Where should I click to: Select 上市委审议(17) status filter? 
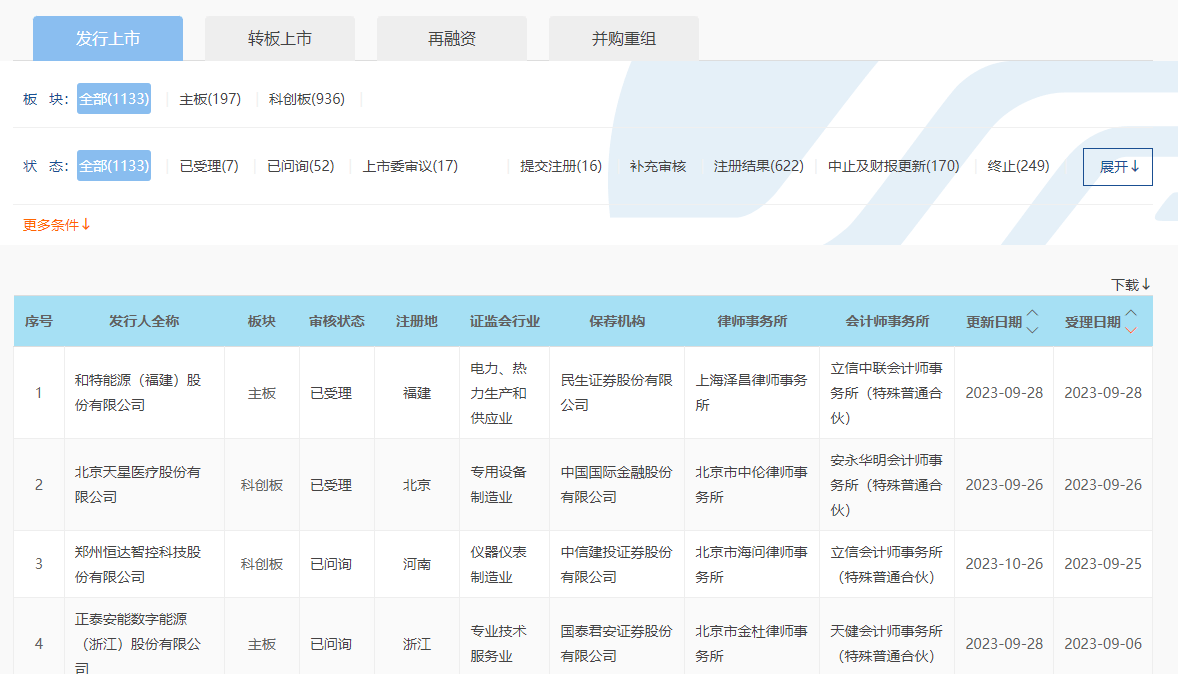pyautogui.click(x=410, y=166)
